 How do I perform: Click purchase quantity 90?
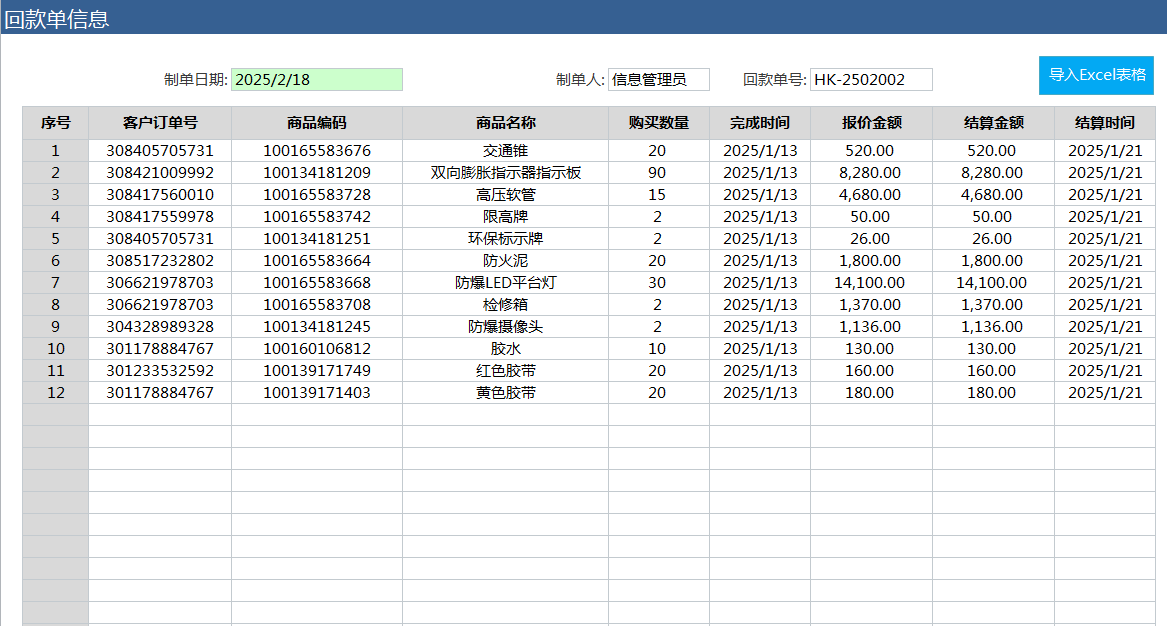click(x=657, y=173)
